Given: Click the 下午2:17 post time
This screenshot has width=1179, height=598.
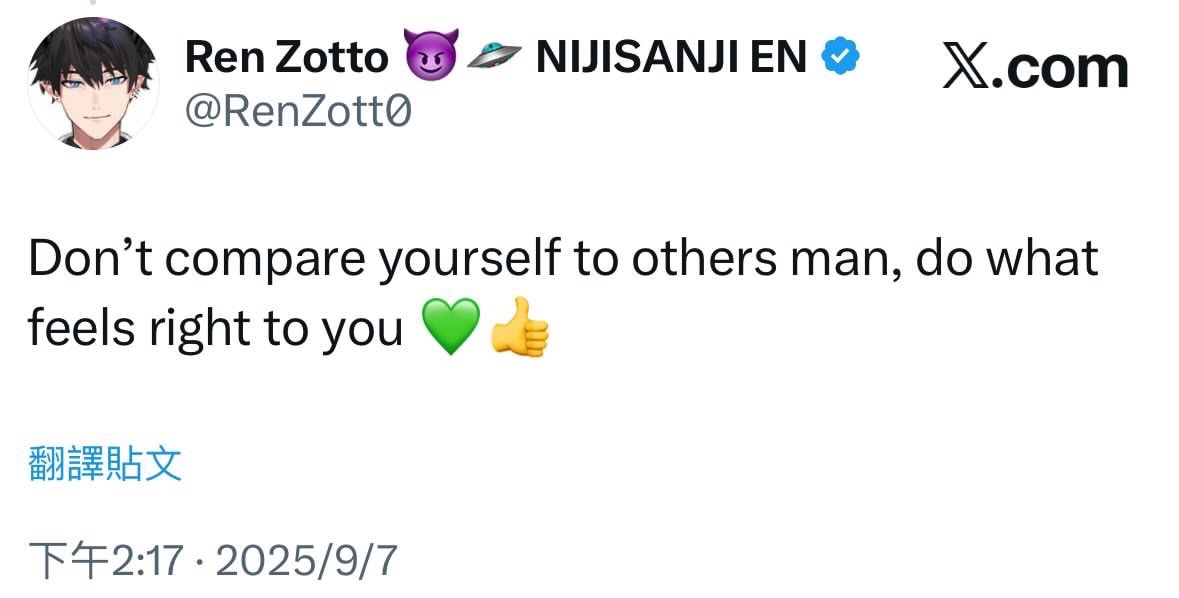Looking at the screenshot, I should coord(105,561).
